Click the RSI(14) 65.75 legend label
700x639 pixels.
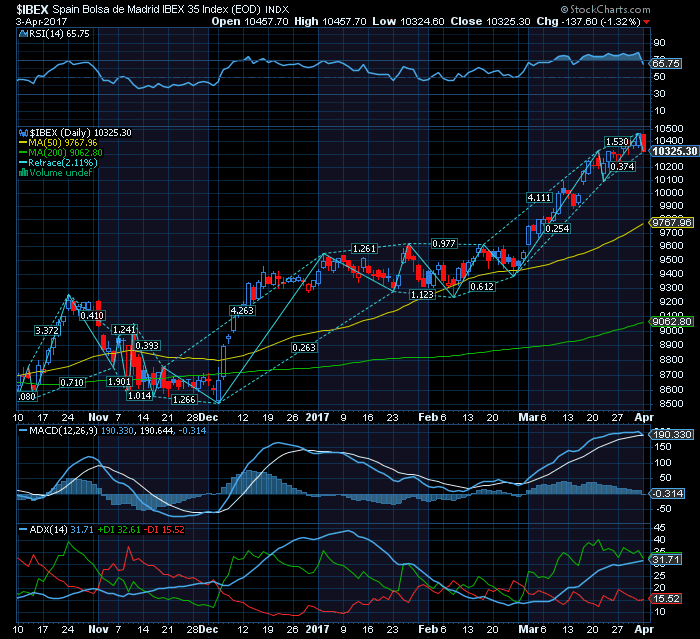pyautogui.click(x=60, y=34)
